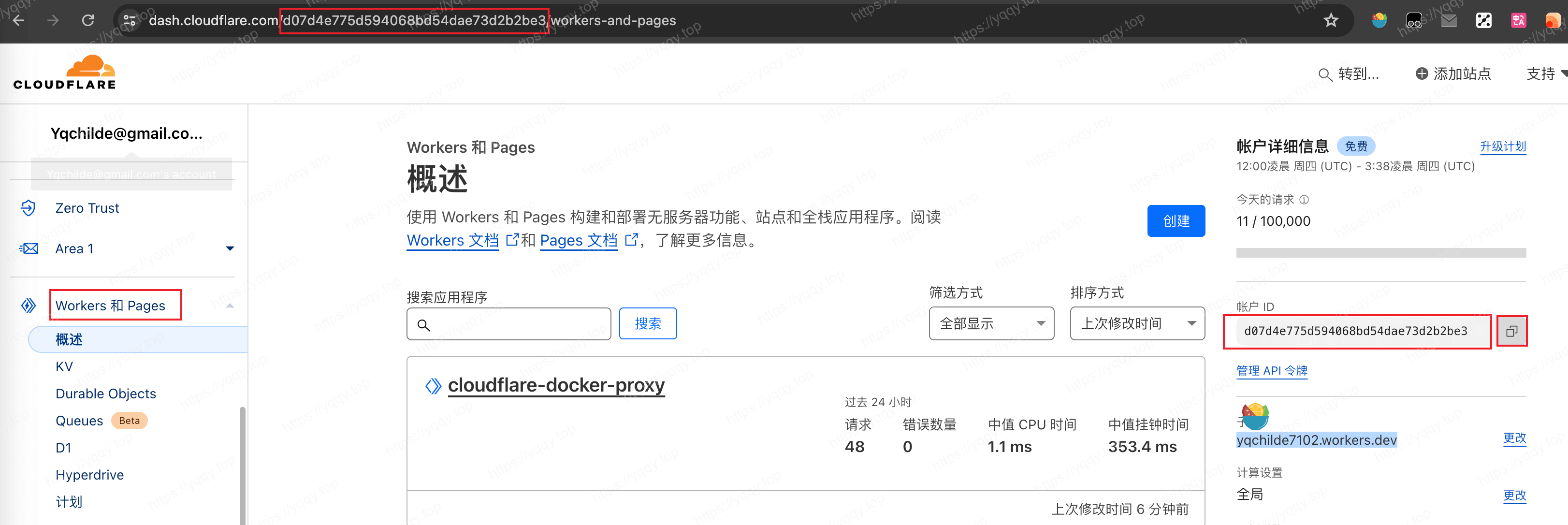This screenshot has width=1568, height=525.
Task: Click the site information icon in the address bar
Action: click(129, 21)
